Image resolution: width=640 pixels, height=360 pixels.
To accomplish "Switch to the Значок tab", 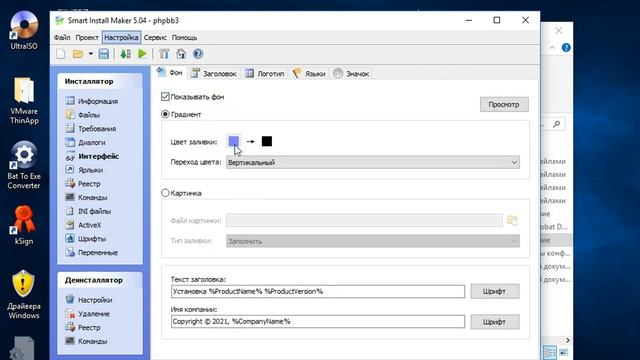I will [351, 73].
